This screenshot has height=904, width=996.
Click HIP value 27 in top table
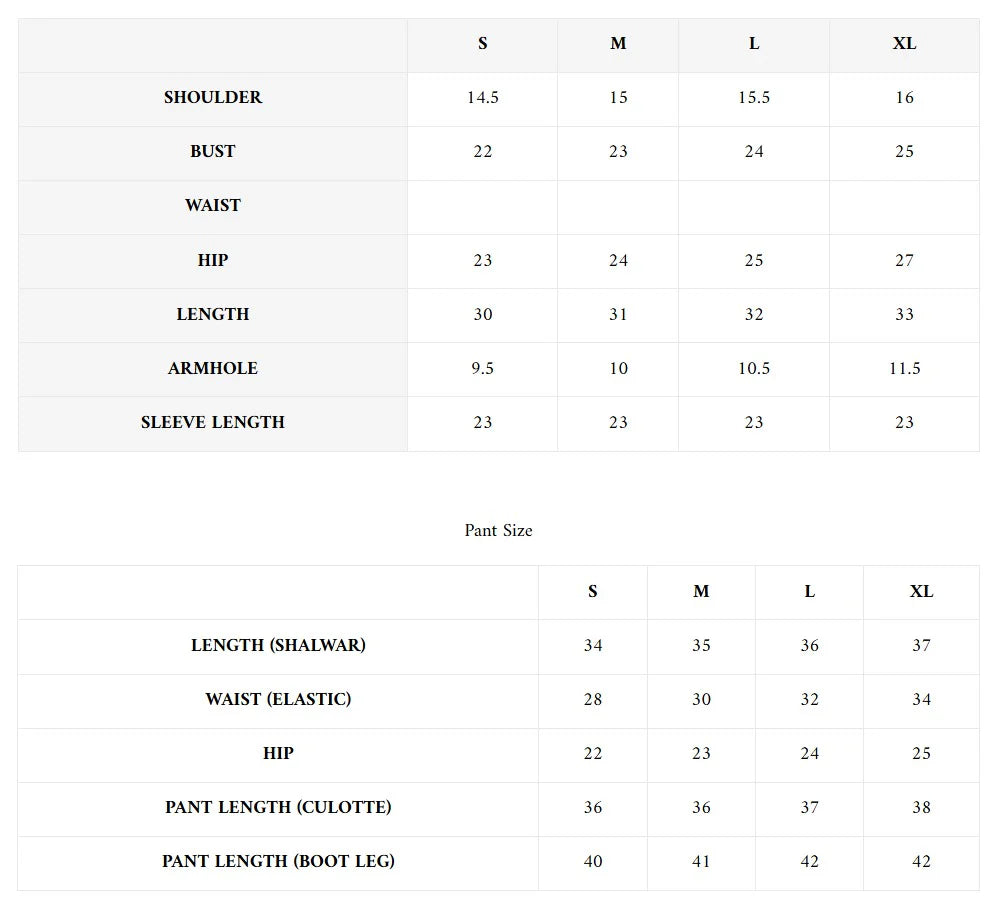click(904, 261)
